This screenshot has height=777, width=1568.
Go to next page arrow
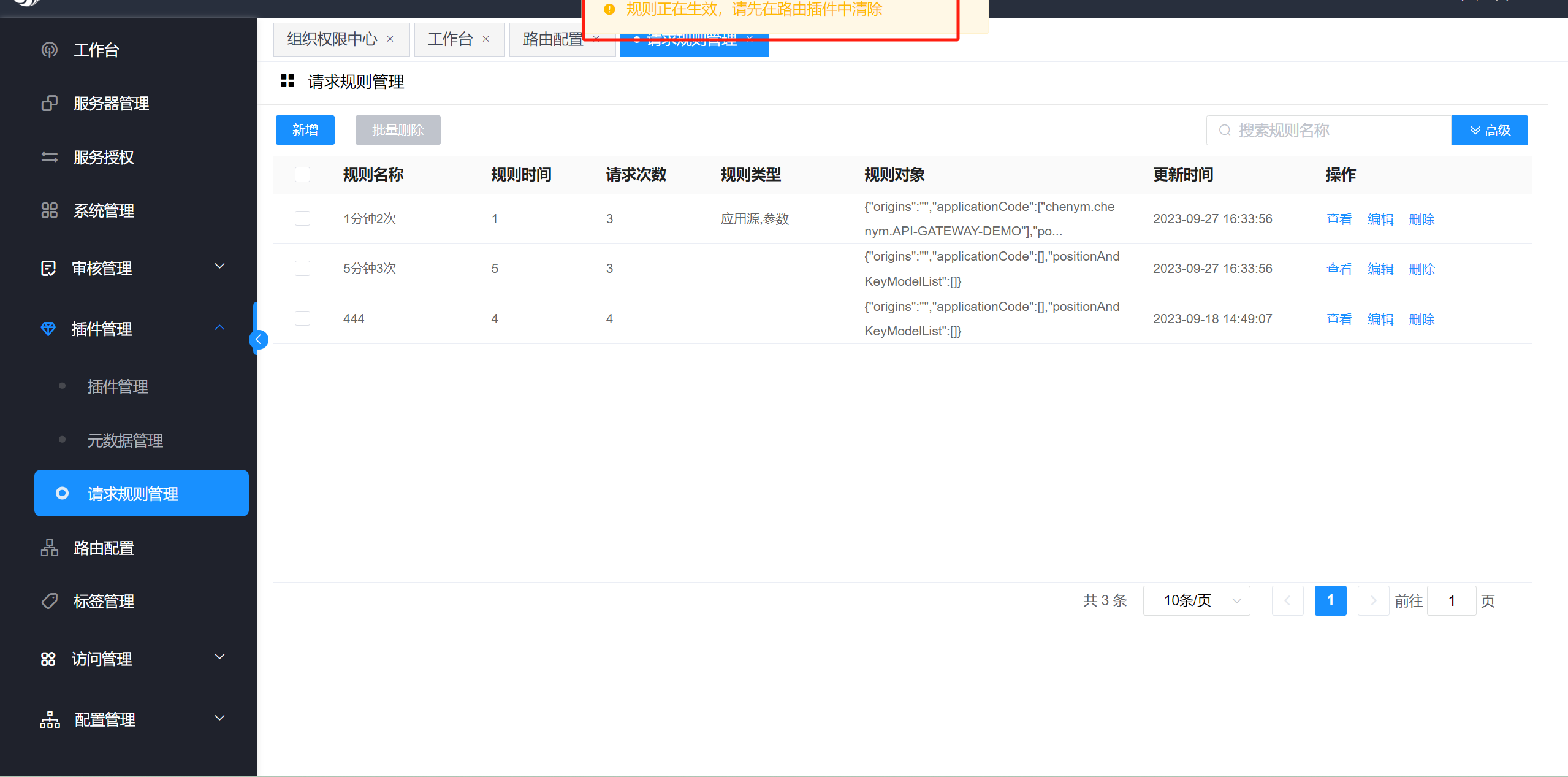pos(1373,600)
